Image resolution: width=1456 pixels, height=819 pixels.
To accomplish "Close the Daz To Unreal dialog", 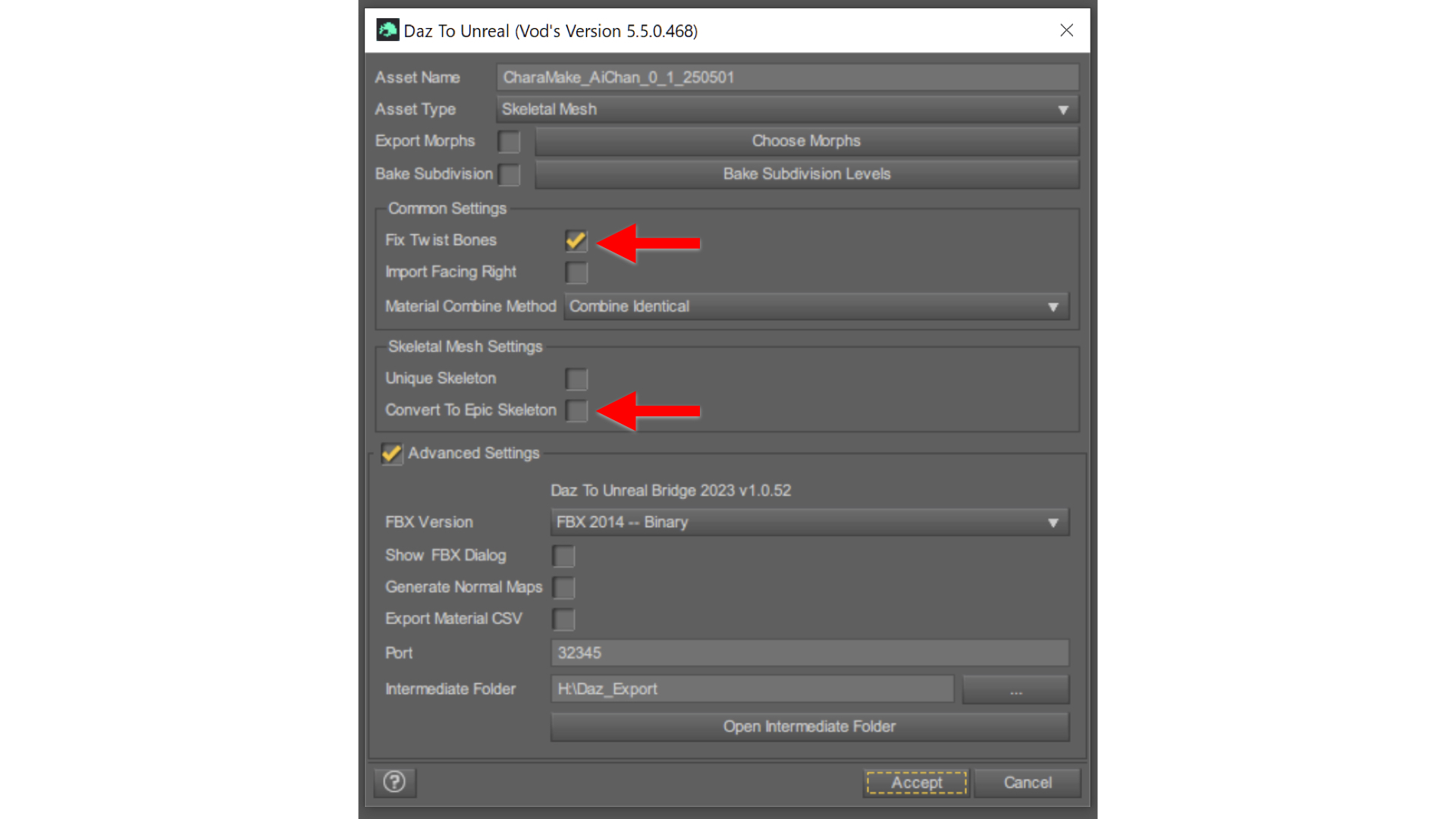I will [1066, 30].
